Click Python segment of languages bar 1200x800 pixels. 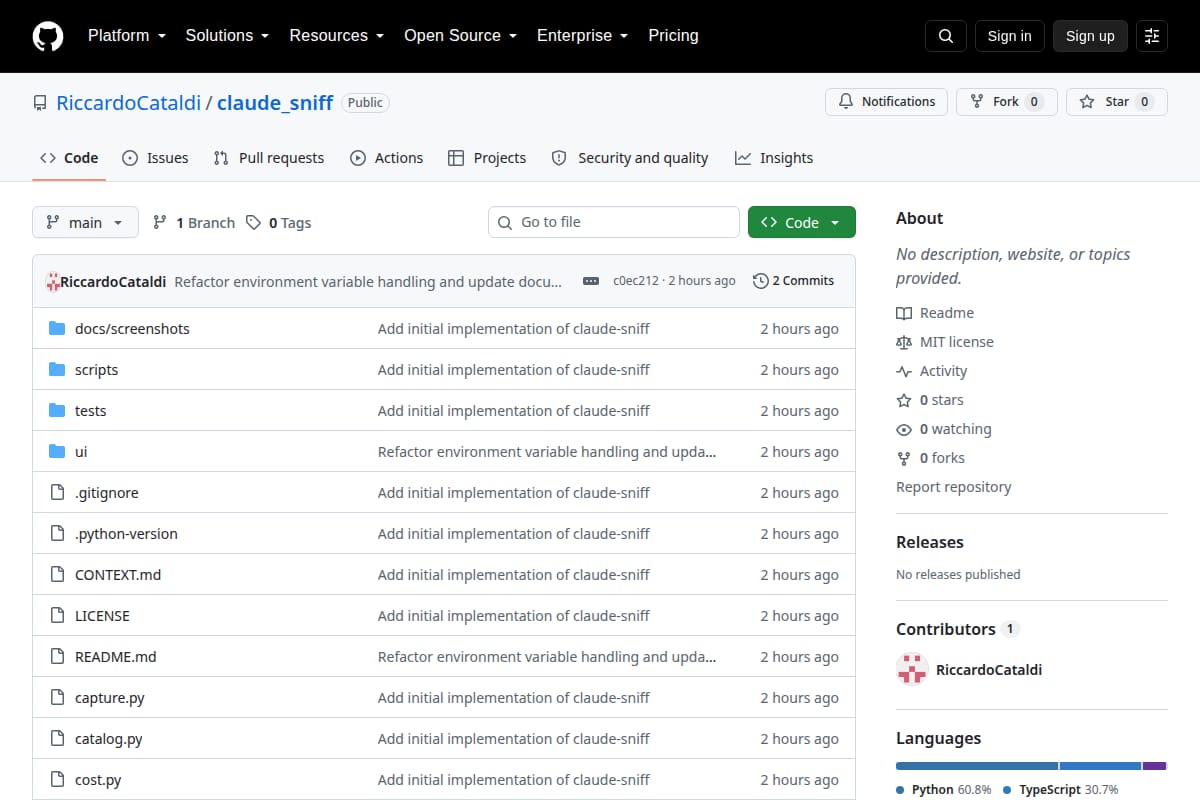click(x=977, y=766)
